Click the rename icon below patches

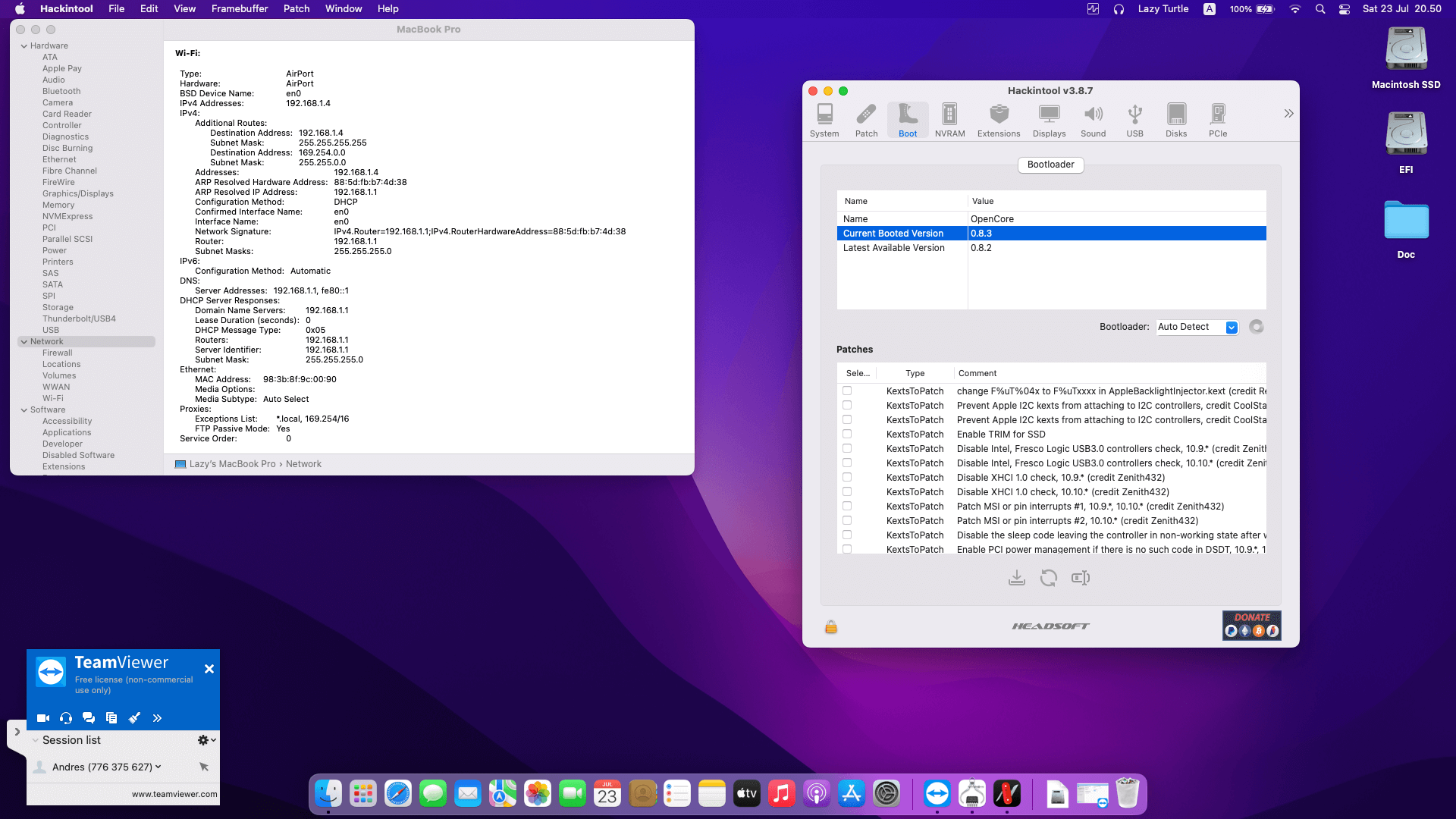tap(1081, 578)
